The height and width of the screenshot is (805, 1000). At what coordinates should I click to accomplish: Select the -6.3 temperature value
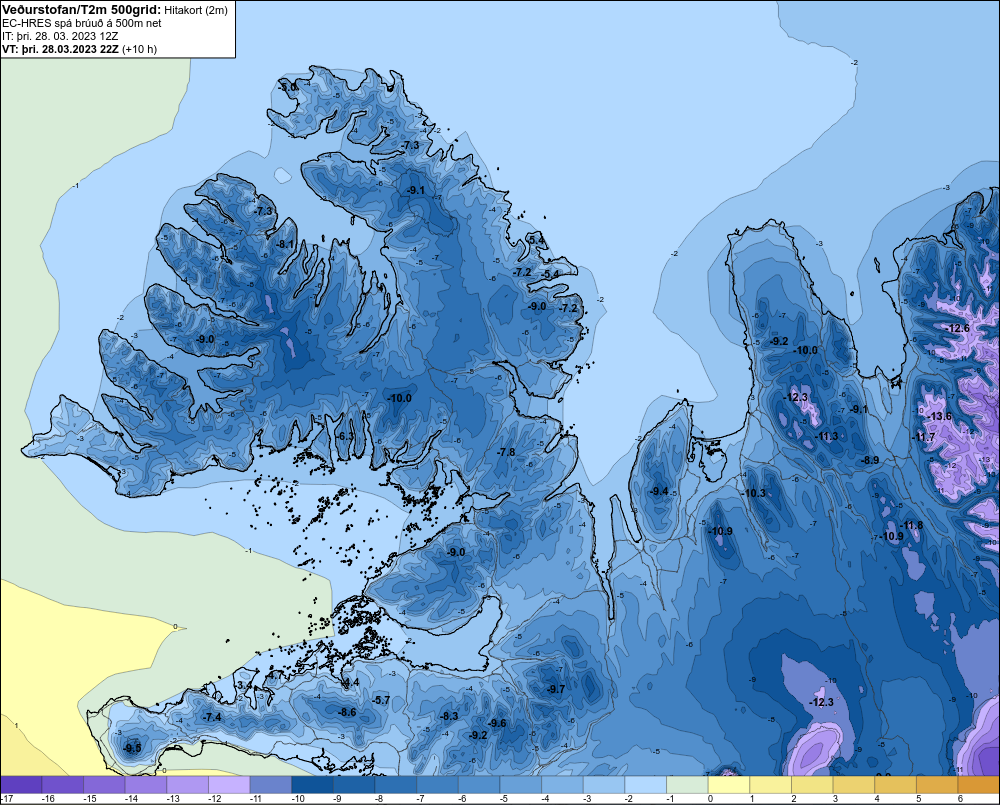(344, 436)
